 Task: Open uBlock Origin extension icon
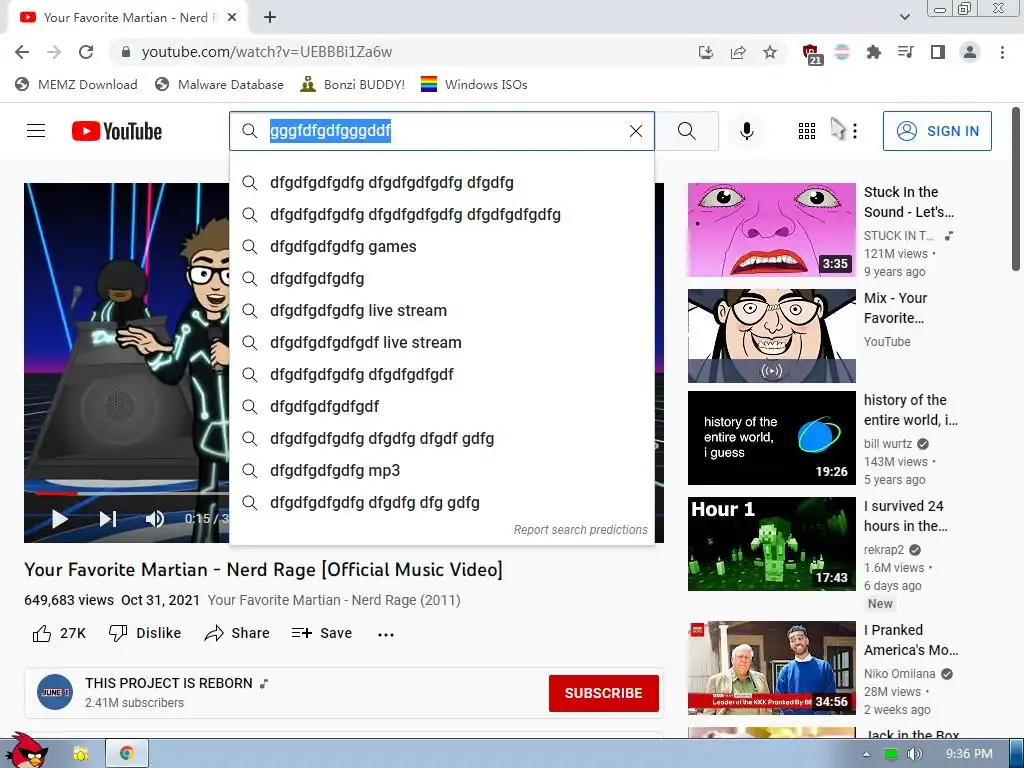pyautogui.click(x=811, y=54)
